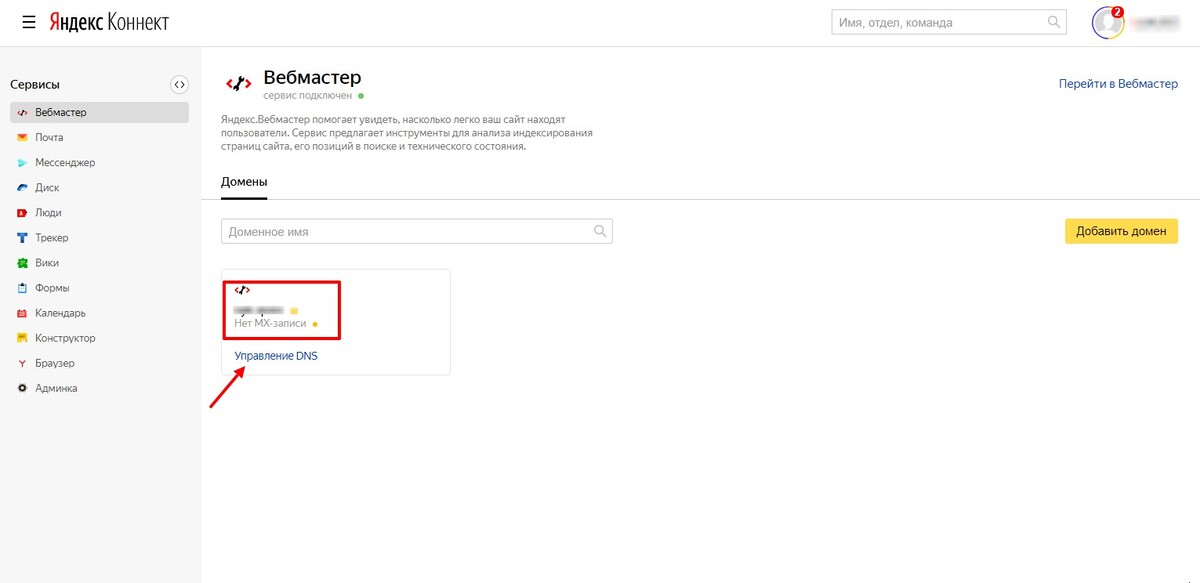Collapse the Сервисы sidebar
Screen dimensions: 1200x583
coord(179,85)
